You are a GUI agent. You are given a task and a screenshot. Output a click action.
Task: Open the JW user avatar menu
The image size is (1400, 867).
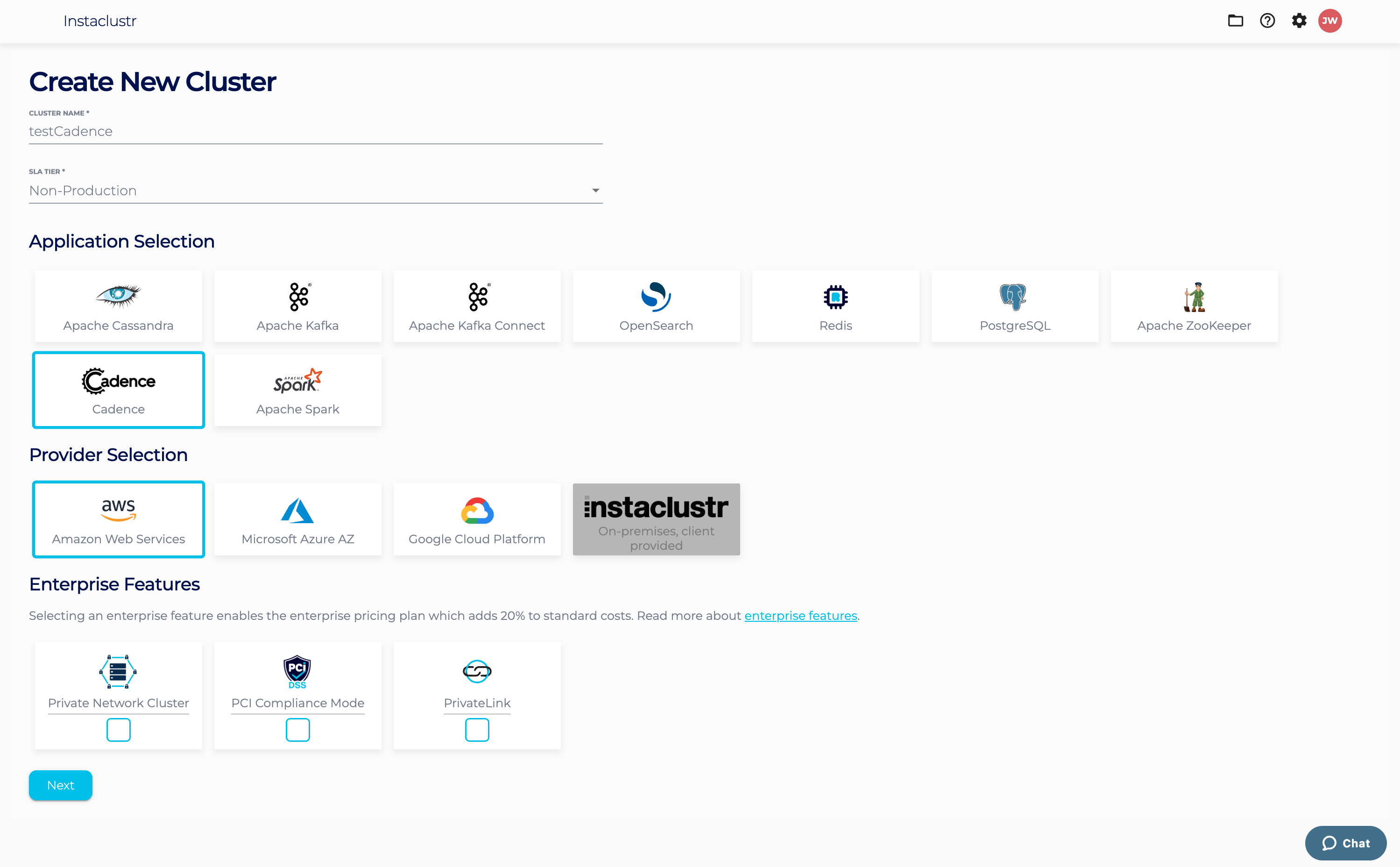coord(1329,21)
